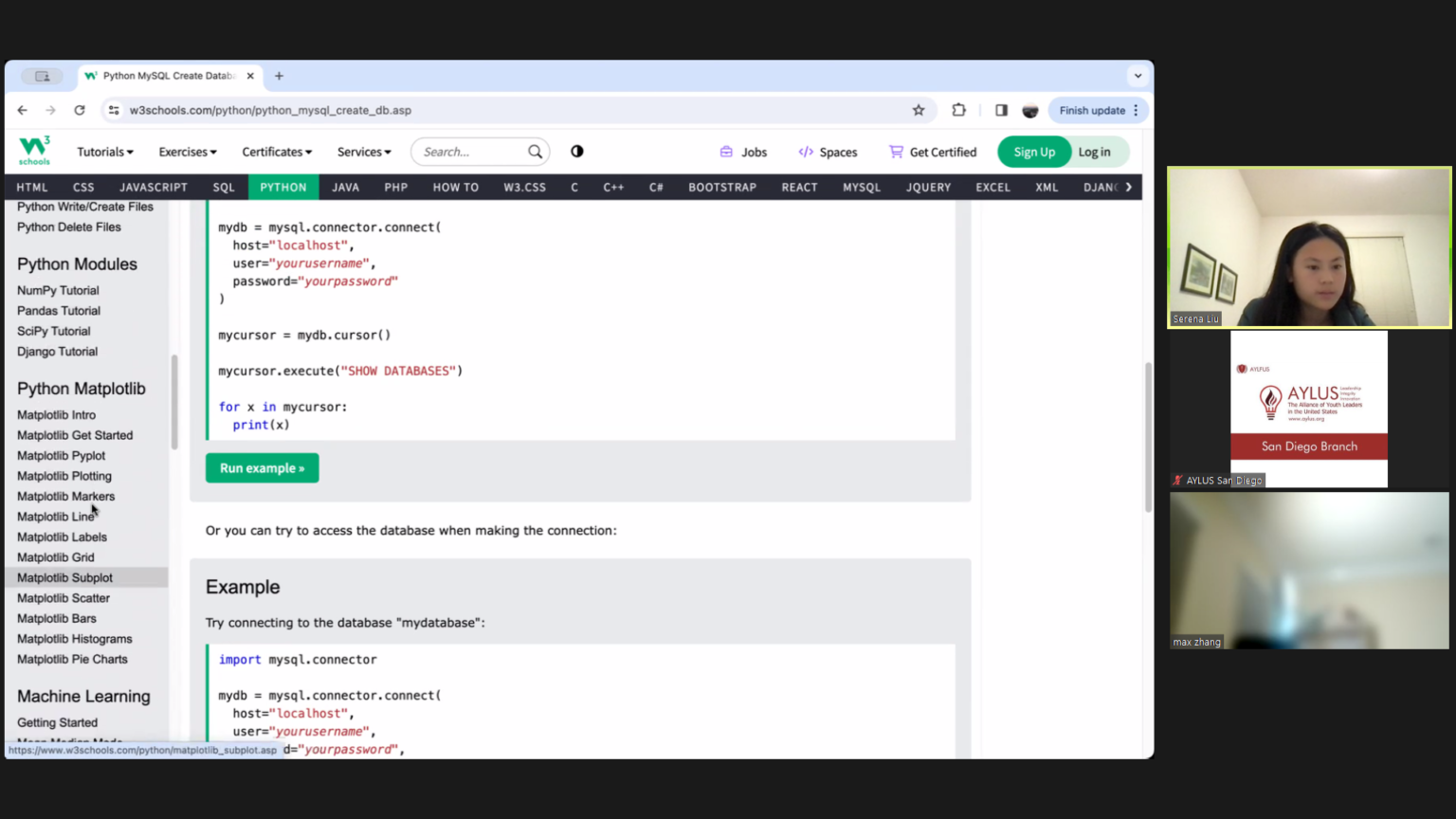
Task: Open Matplotlib Intro sidebar link
Action: click(x=56, y=415)
